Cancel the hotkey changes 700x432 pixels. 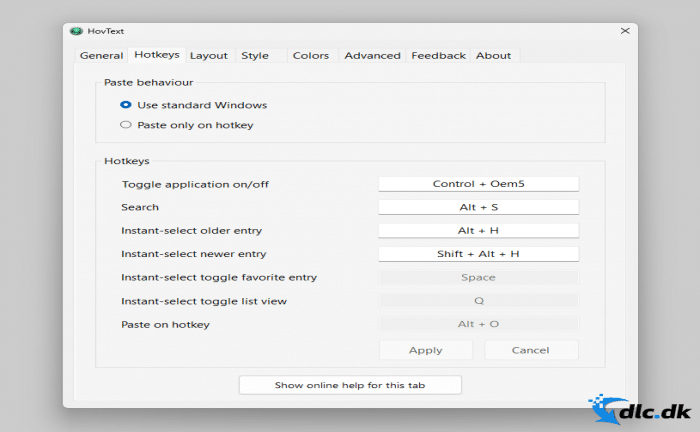(x=531, y=350)
